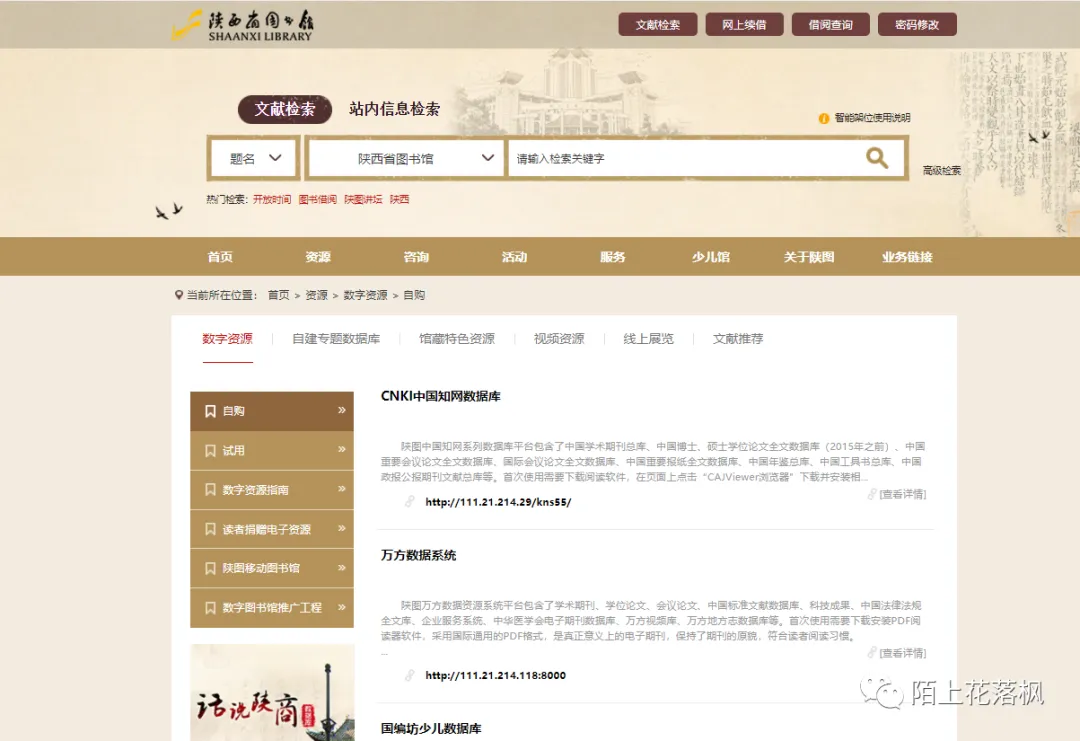1080x741 pixels.
Task: Click the double-arrow icon on 试用 row
Action: pos(342,449)
